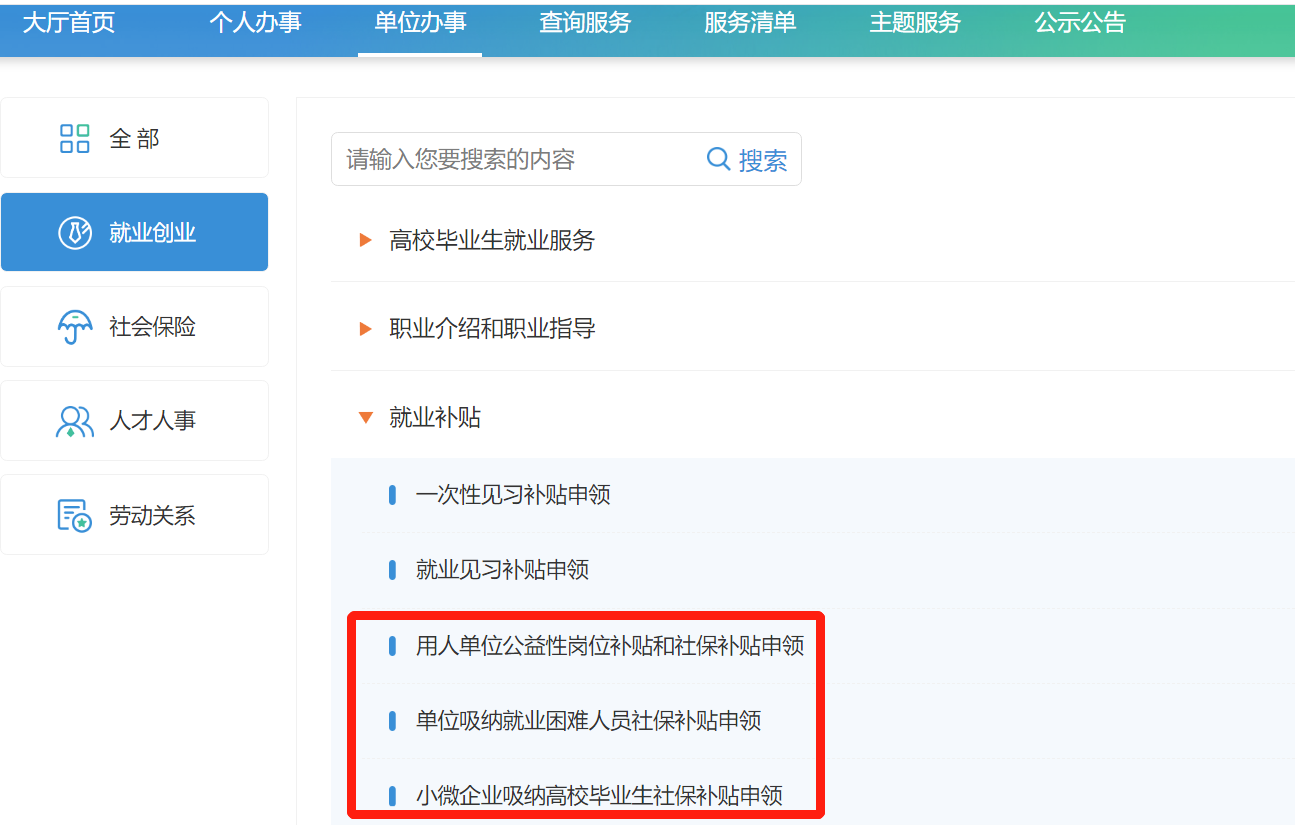The width and height of the screenshot is (1295, 825).
Task: Click the document icon for 劳动关系
Action: (x=75, y=516)
